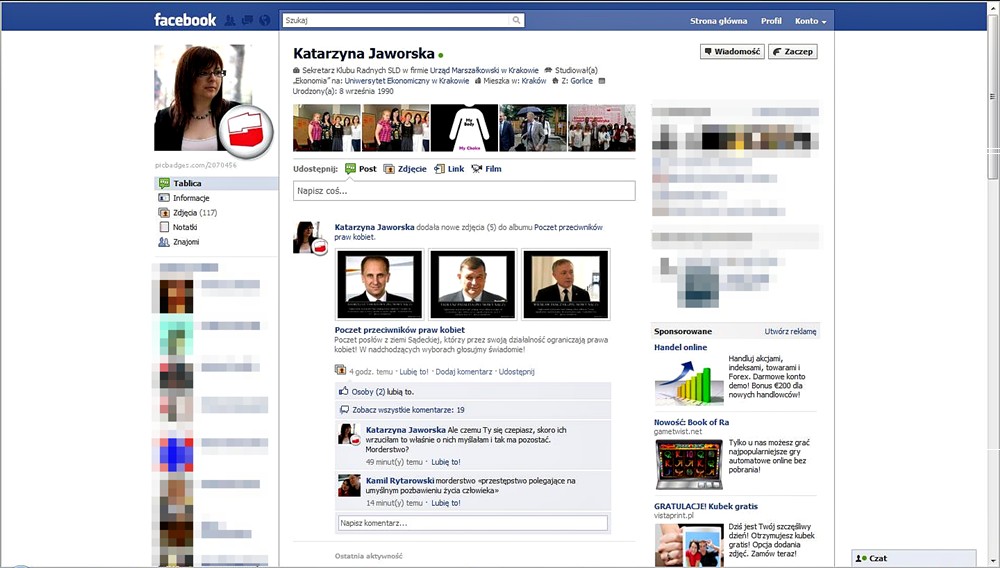Screen dimensions: 1000x568
Task: Click Dodaj komentarz link
Action: click(x=464, y=371)
